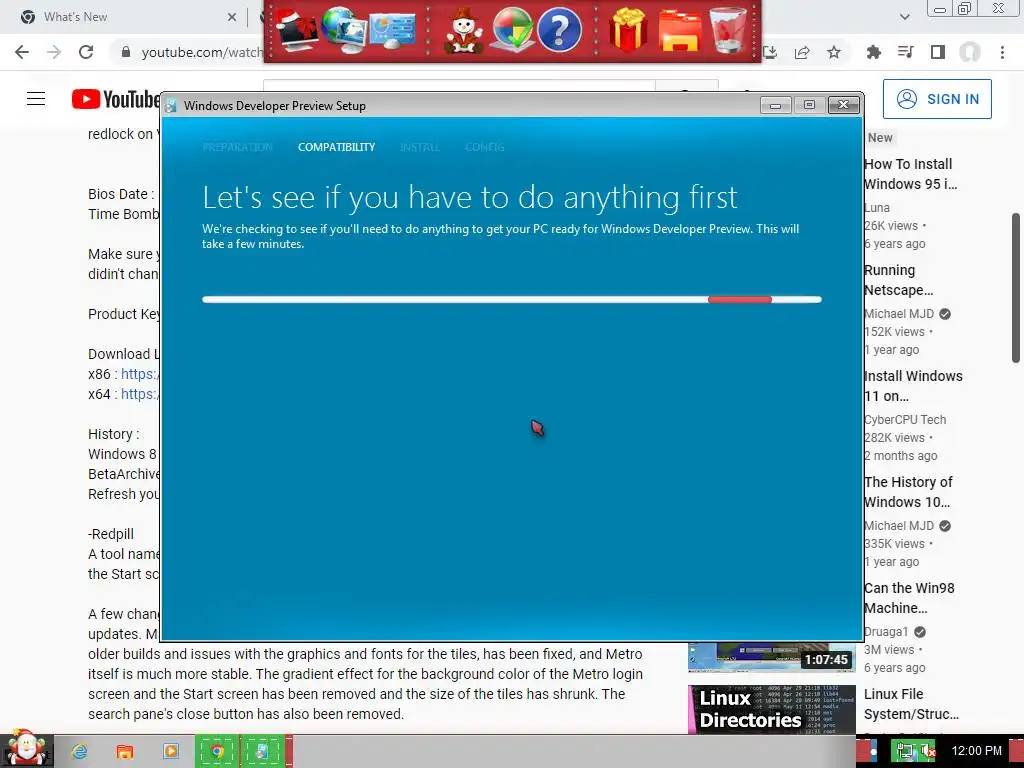Open Chrome media controls icon
The width and height of the screenshot is (1024, 768).
905,52
